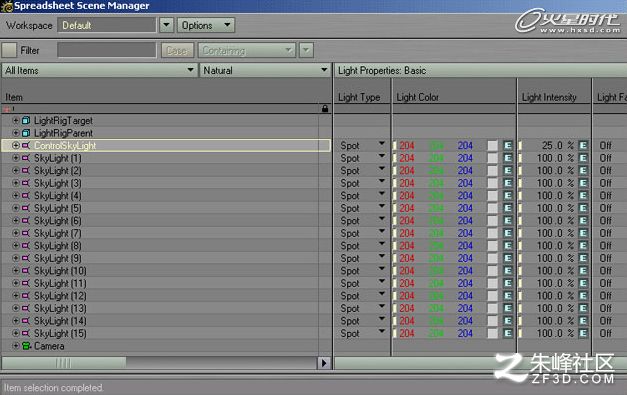Select the SkyLight (1) row
The image size is (627, 395).
click(x=166, y=158)
